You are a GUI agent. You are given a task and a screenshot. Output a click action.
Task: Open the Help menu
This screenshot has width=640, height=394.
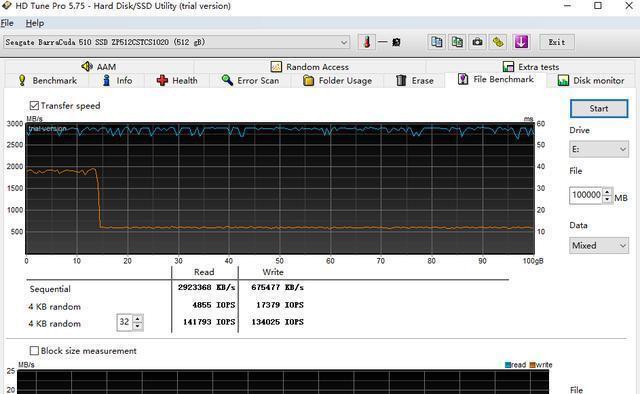point(35,23)
